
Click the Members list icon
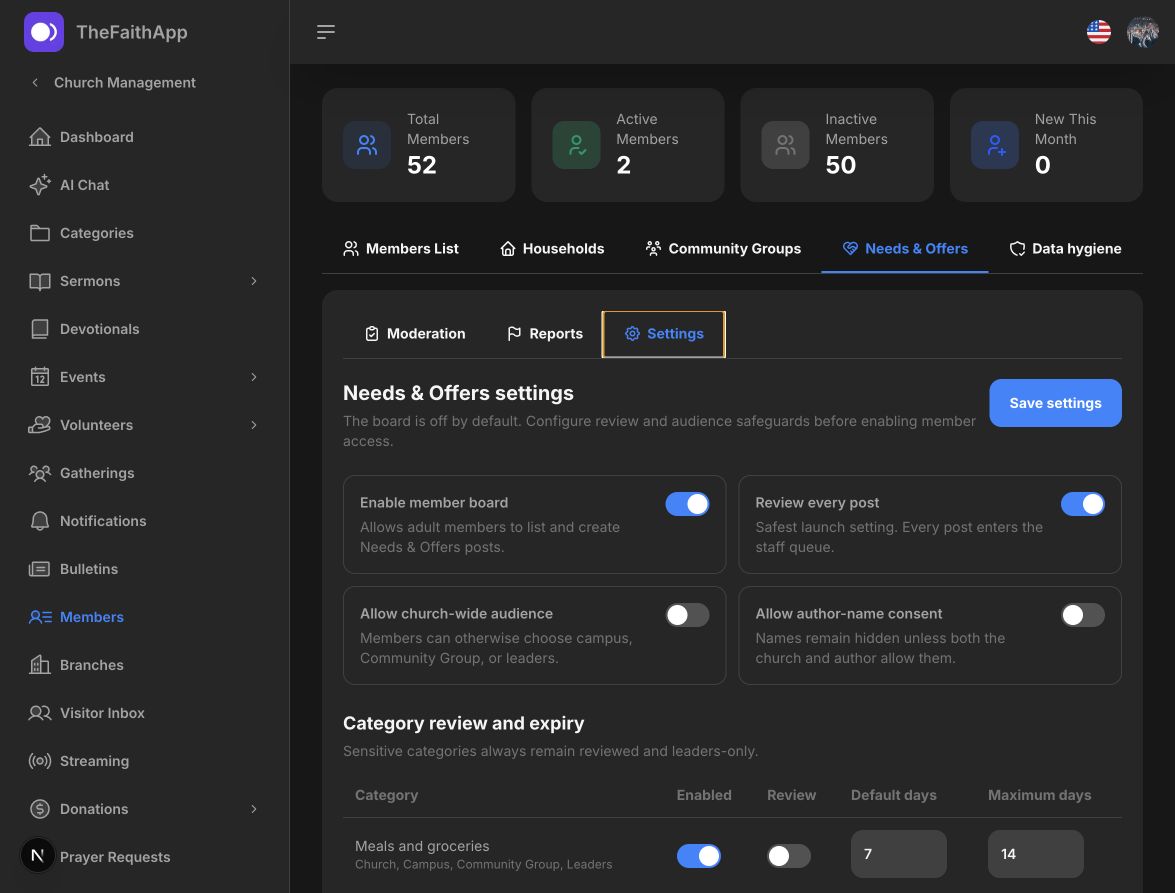click(x=40, y=617)
